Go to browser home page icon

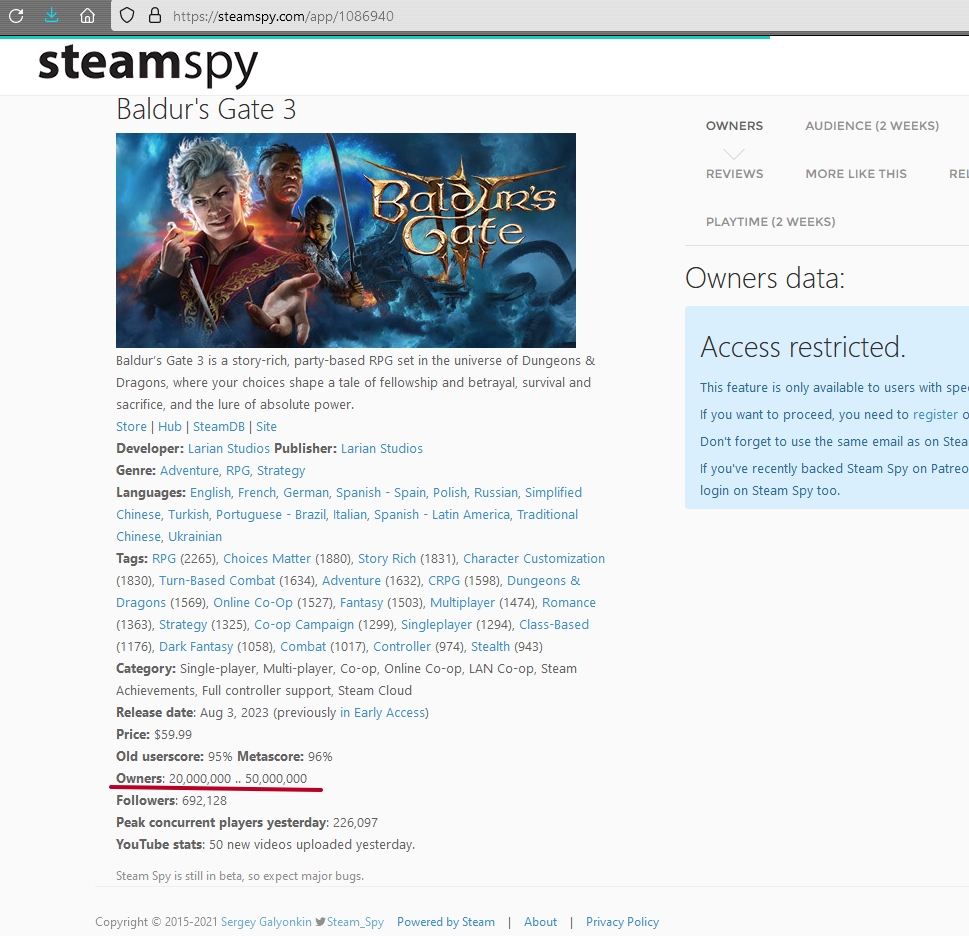[x=88, y=15]
